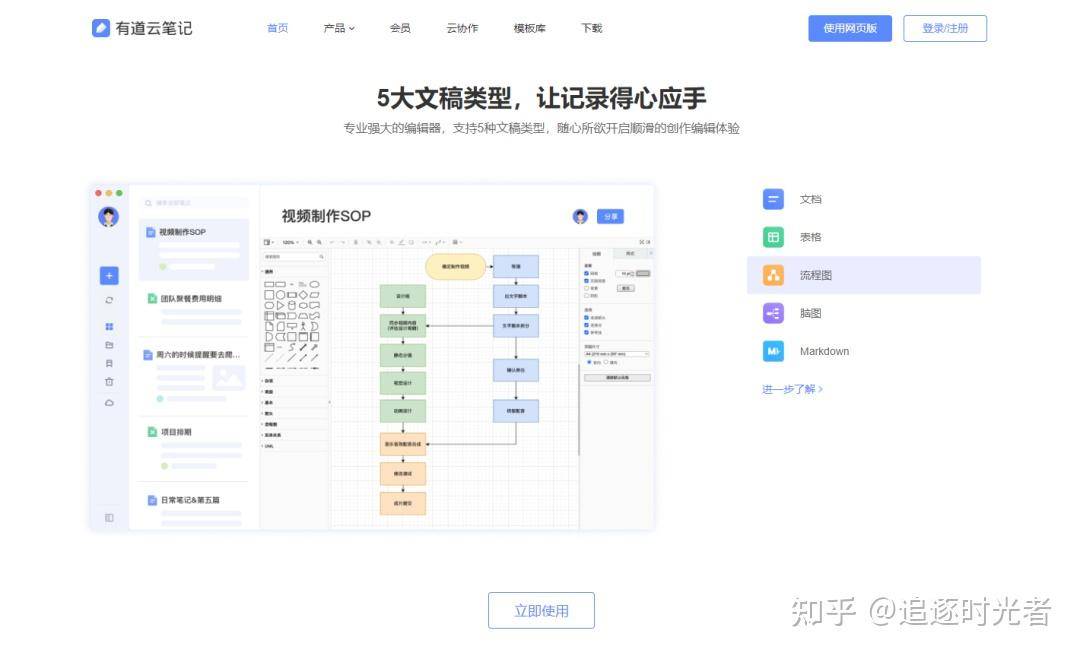This screenshot has width=1080, height=656.
Task: Open the 产品 dropdown in the navigation
Action: 339,28
